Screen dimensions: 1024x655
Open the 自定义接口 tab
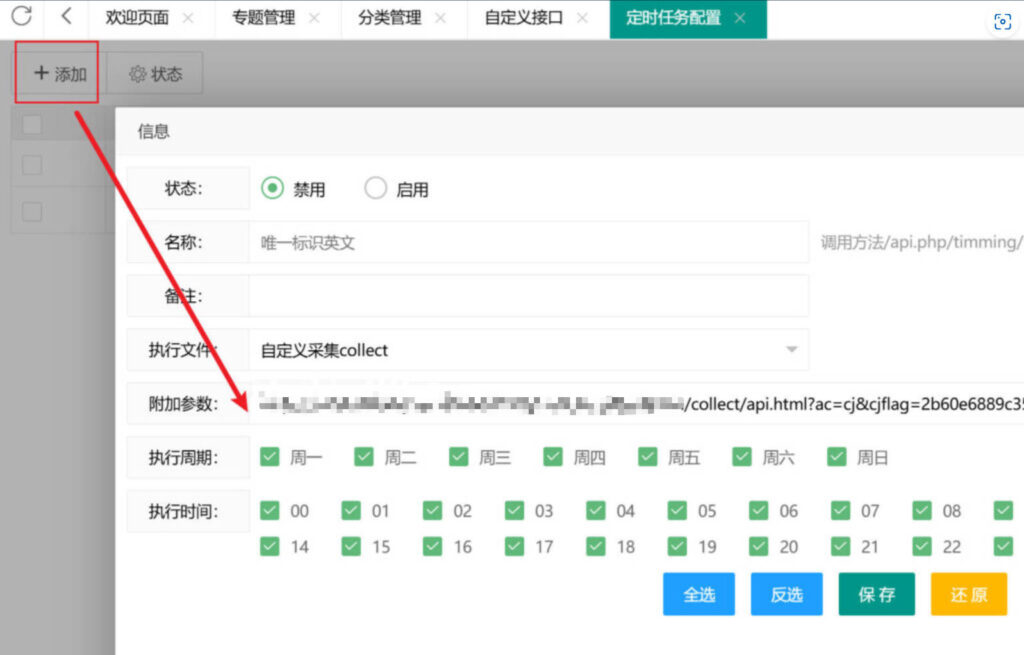(523, 19)
